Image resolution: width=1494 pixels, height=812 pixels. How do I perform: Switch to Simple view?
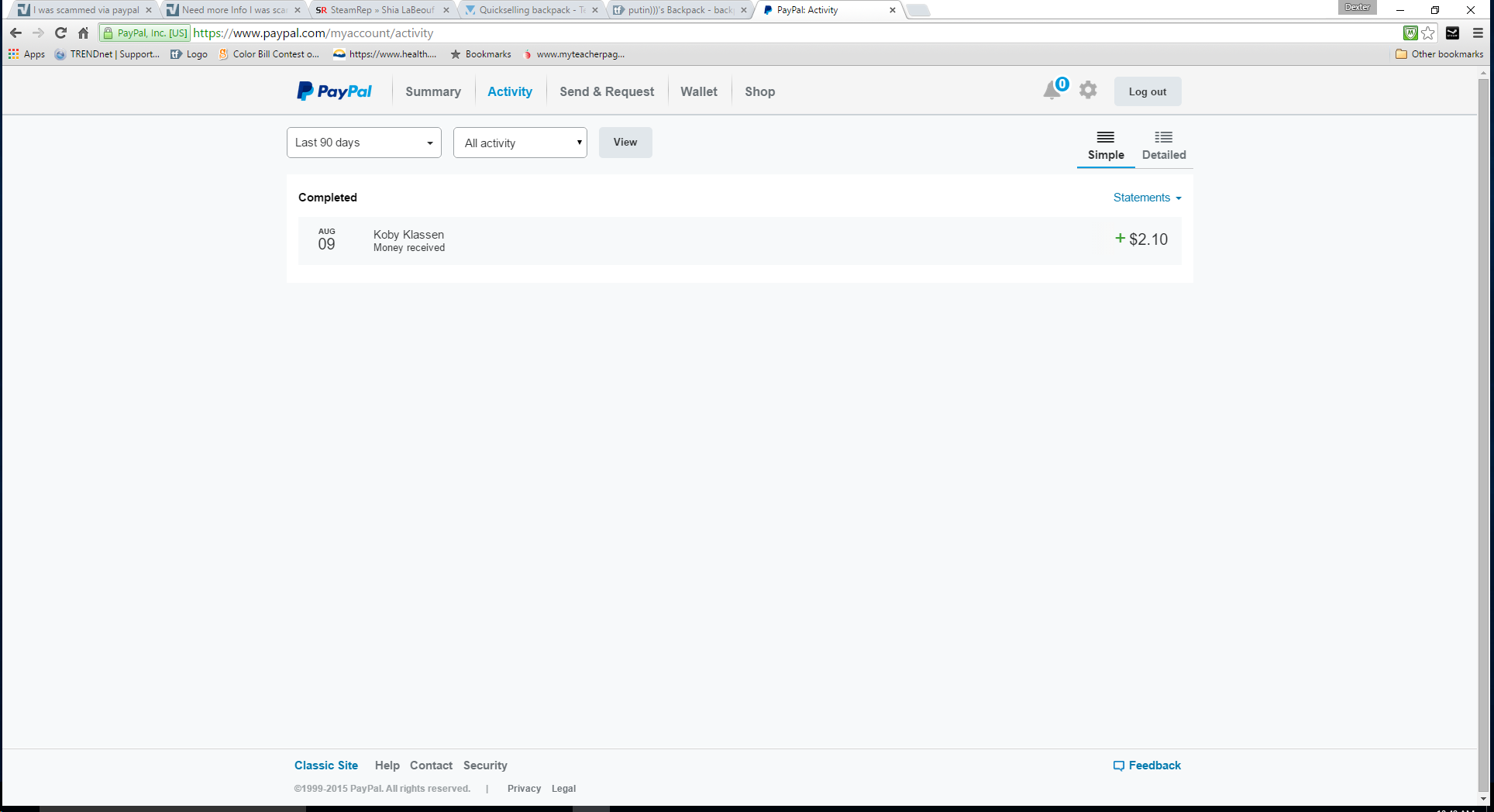[x=1105, y=146]
